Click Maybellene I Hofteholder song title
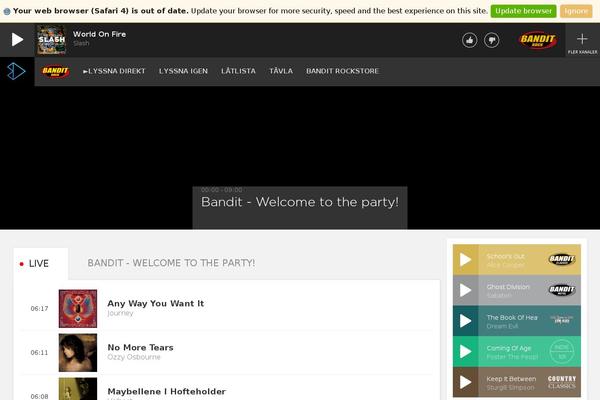The height and width of the screenshot is (400, 600). coord(167,392)
